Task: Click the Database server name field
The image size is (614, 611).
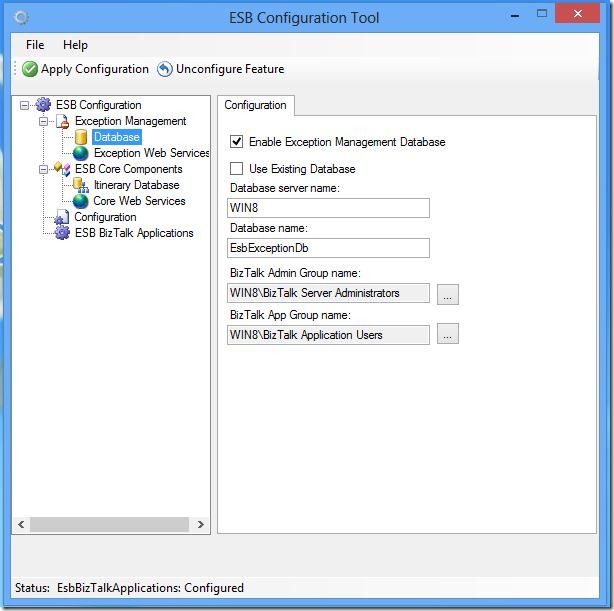Action: (x=328, y=208)
